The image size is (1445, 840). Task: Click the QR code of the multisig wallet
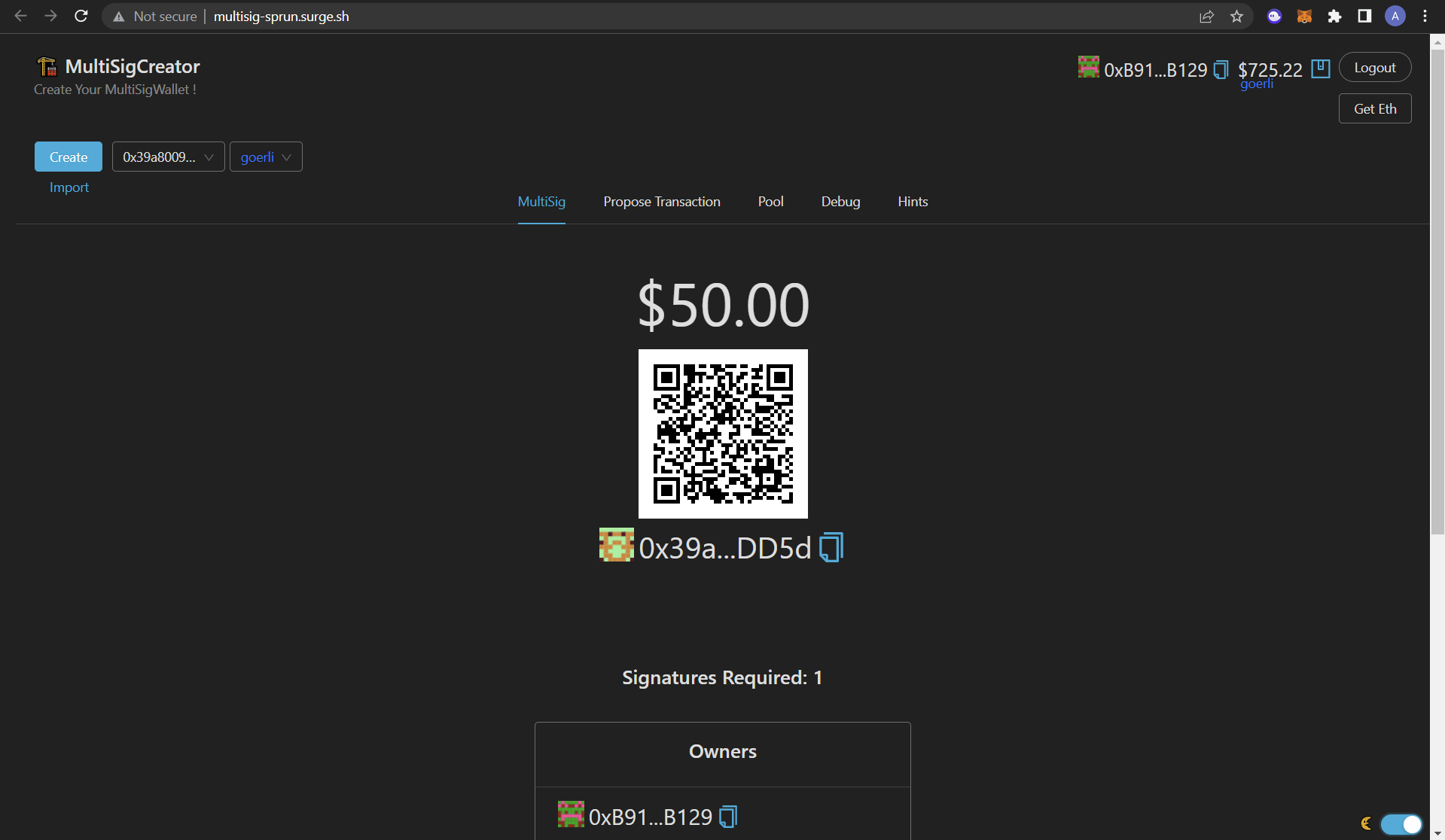point(722,434)
